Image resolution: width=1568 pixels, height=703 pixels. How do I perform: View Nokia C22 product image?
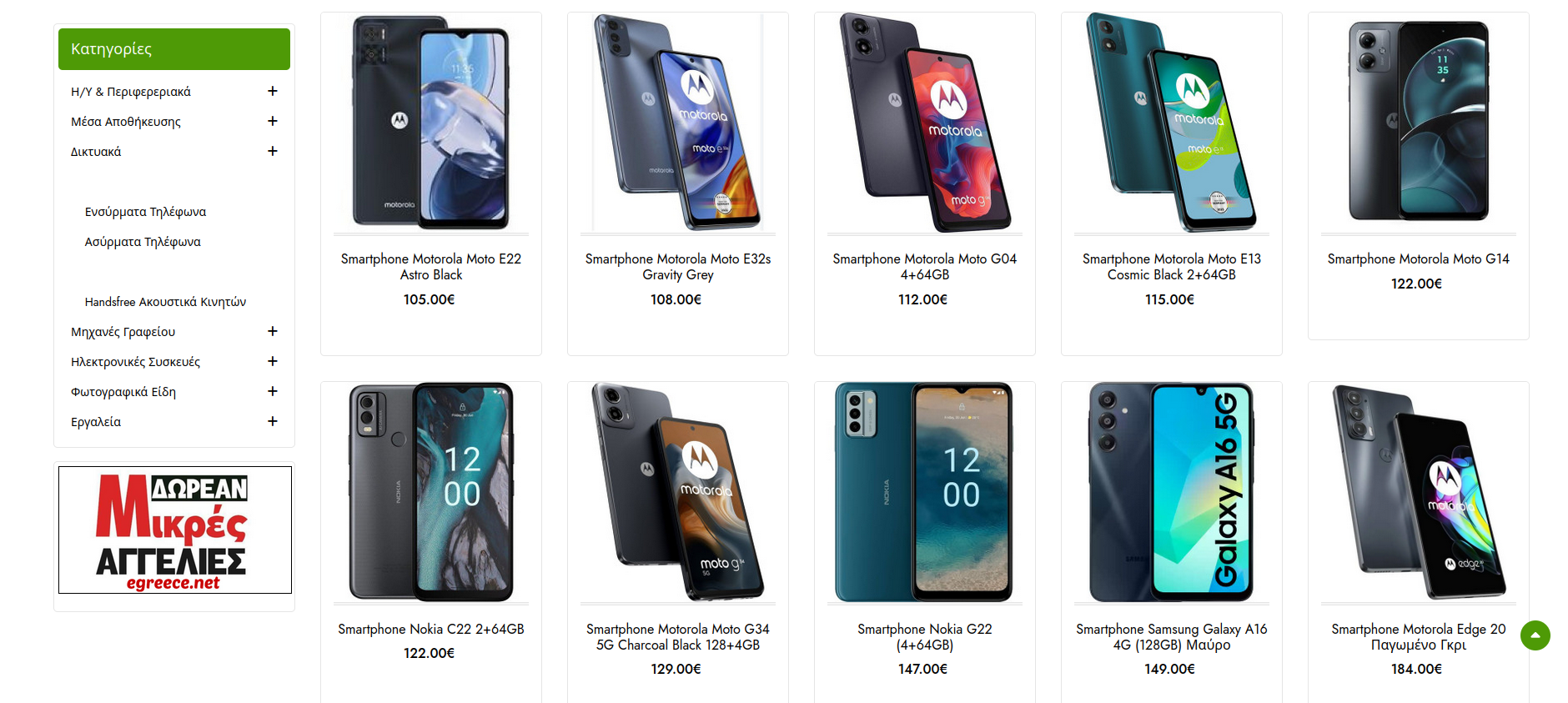(x=431, y=492)
